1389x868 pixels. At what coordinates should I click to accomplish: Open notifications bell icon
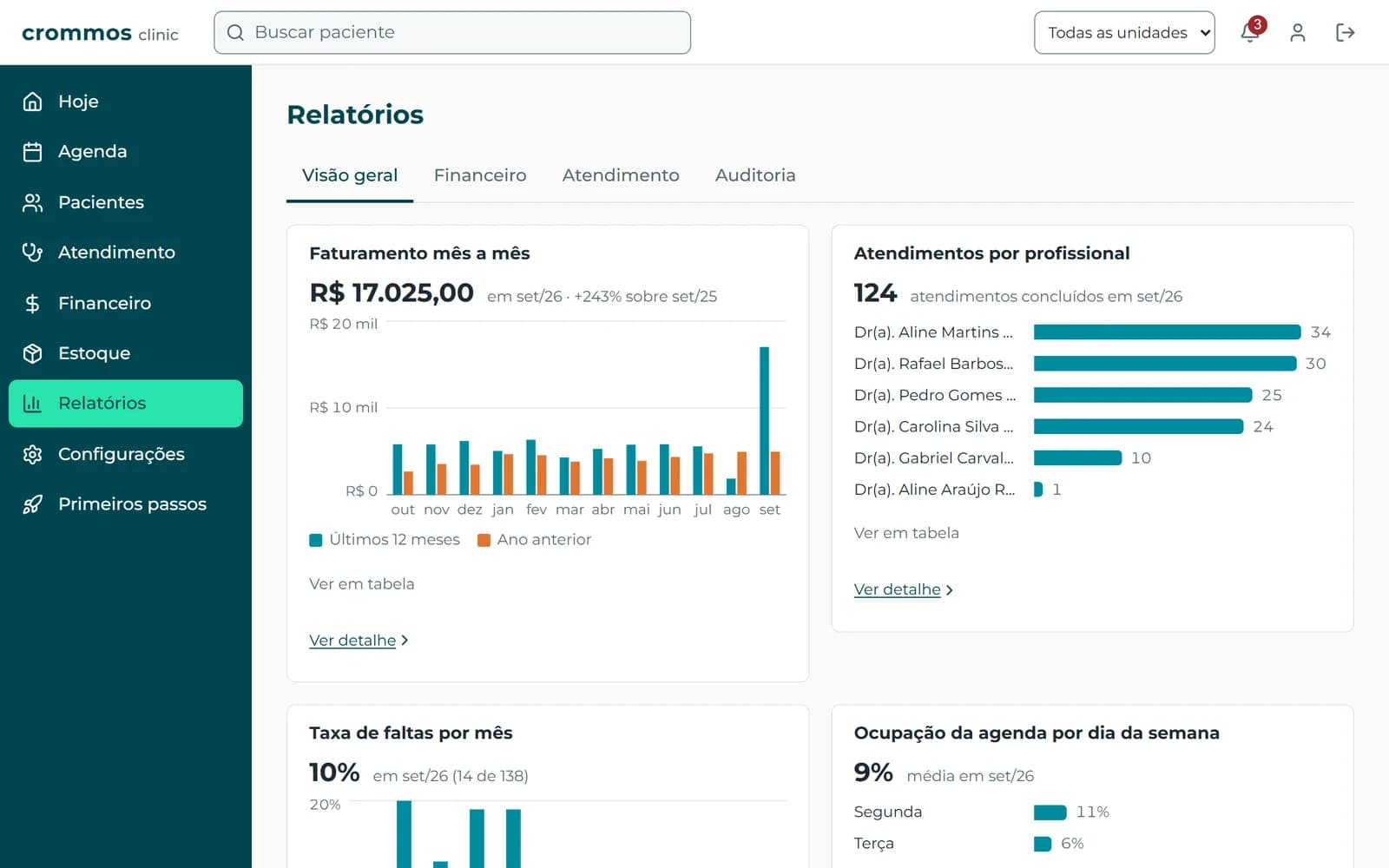(1250, 32)
